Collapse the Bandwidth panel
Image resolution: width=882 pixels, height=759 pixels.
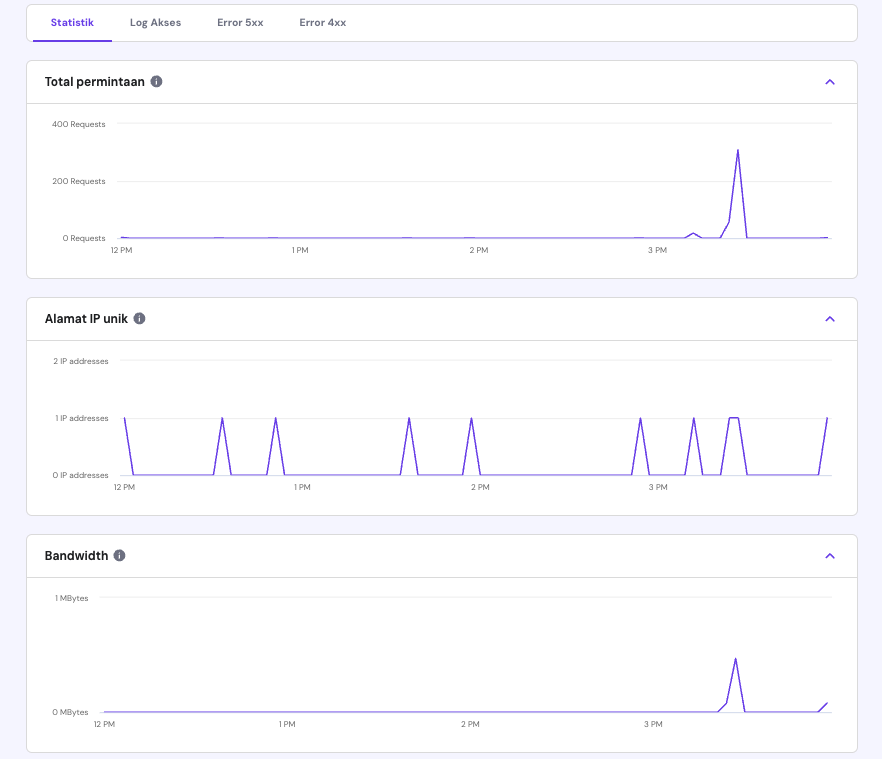829,555
